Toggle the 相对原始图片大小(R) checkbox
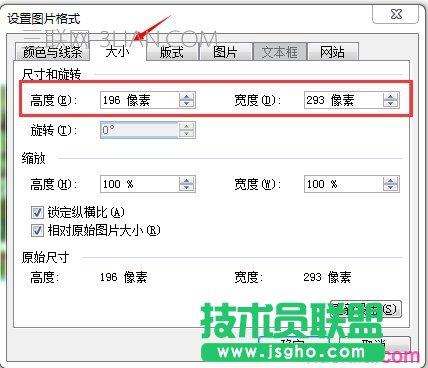This screenshot has width=428, height=368. [37, 230]
